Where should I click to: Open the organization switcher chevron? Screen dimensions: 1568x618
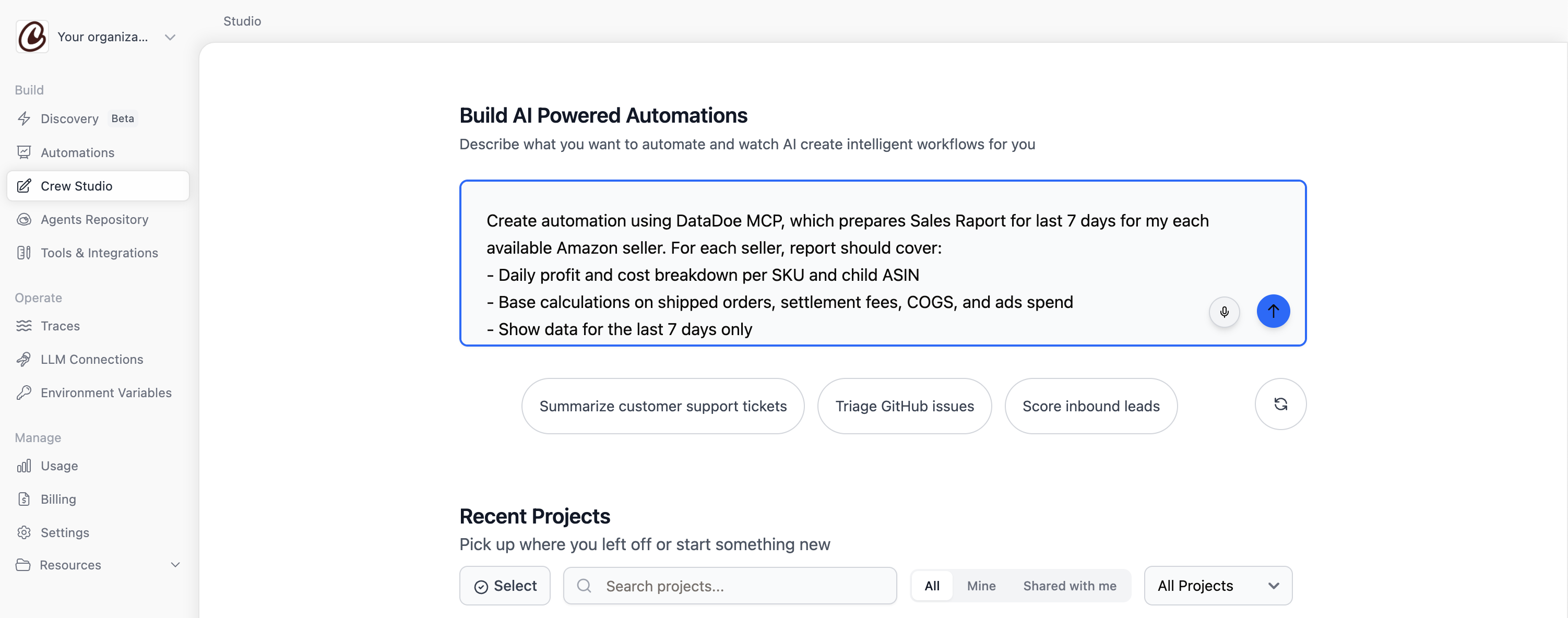[x=171, y=37]
